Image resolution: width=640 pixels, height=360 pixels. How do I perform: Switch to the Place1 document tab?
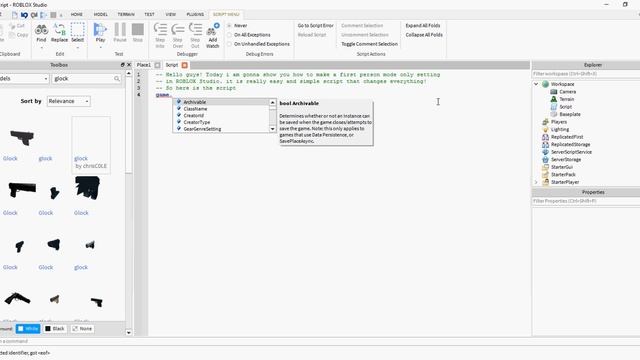pyautogui.click(x=144, y=65)
